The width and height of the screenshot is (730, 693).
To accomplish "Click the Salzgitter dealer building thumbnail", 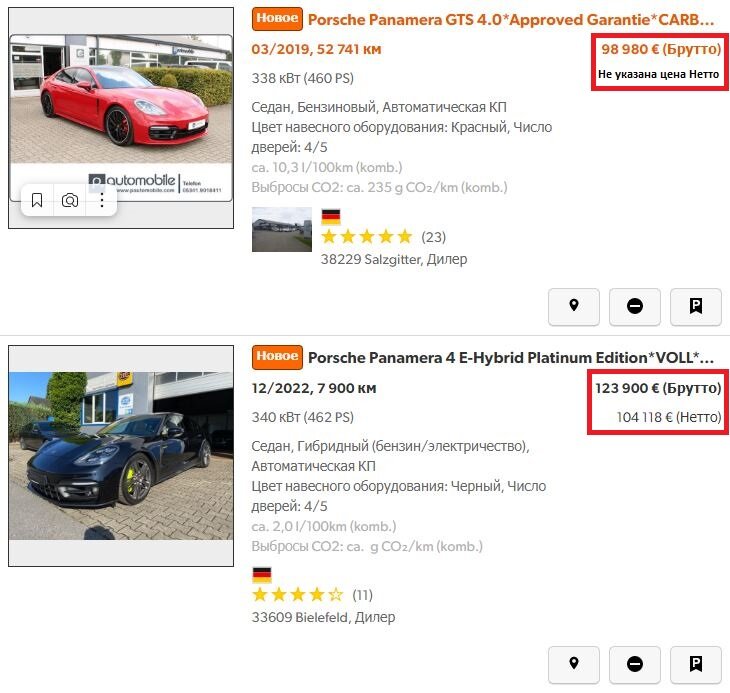I will (282, 229).
